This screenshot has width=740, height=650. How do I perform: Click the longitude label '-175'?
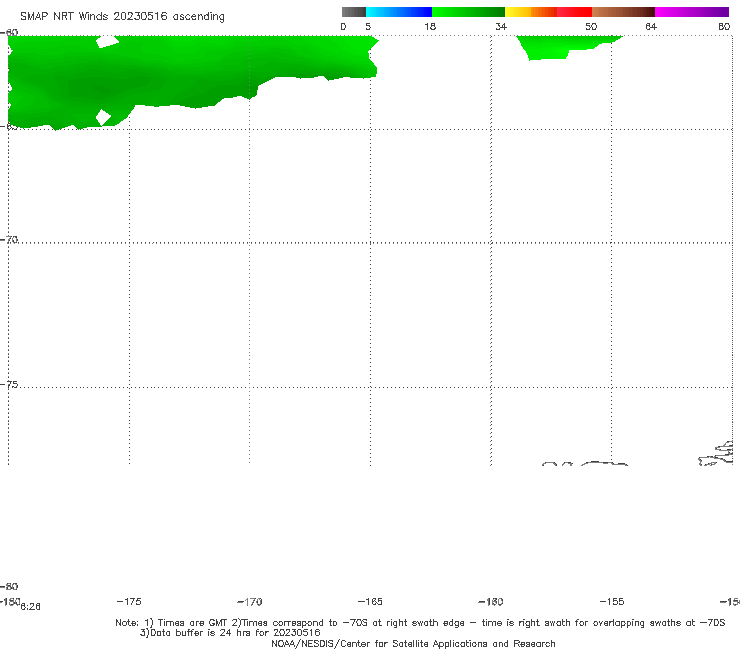(129, 602)
